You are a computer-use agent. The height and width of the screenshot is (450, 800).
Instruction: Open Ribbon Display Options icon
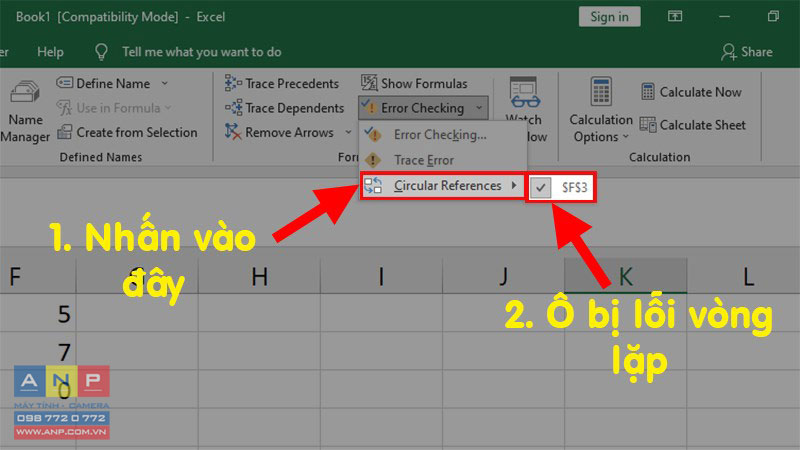(x=674, y=17)
